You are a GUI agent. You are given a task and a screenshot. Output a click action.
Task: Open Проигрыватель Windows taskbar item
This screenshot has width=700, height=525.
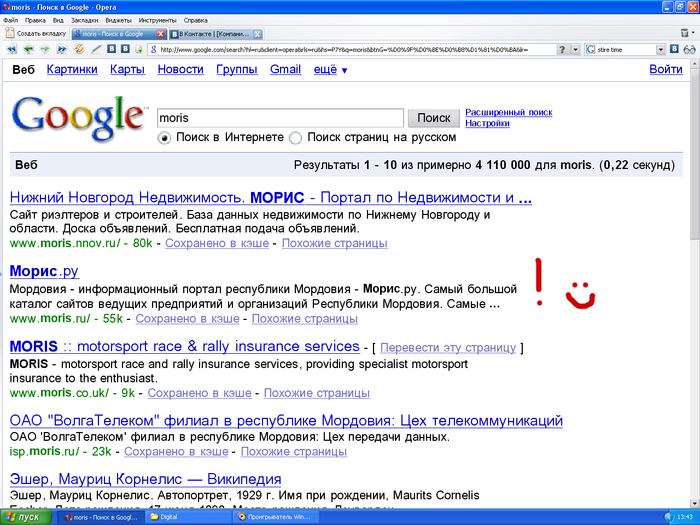pos(276,517)
